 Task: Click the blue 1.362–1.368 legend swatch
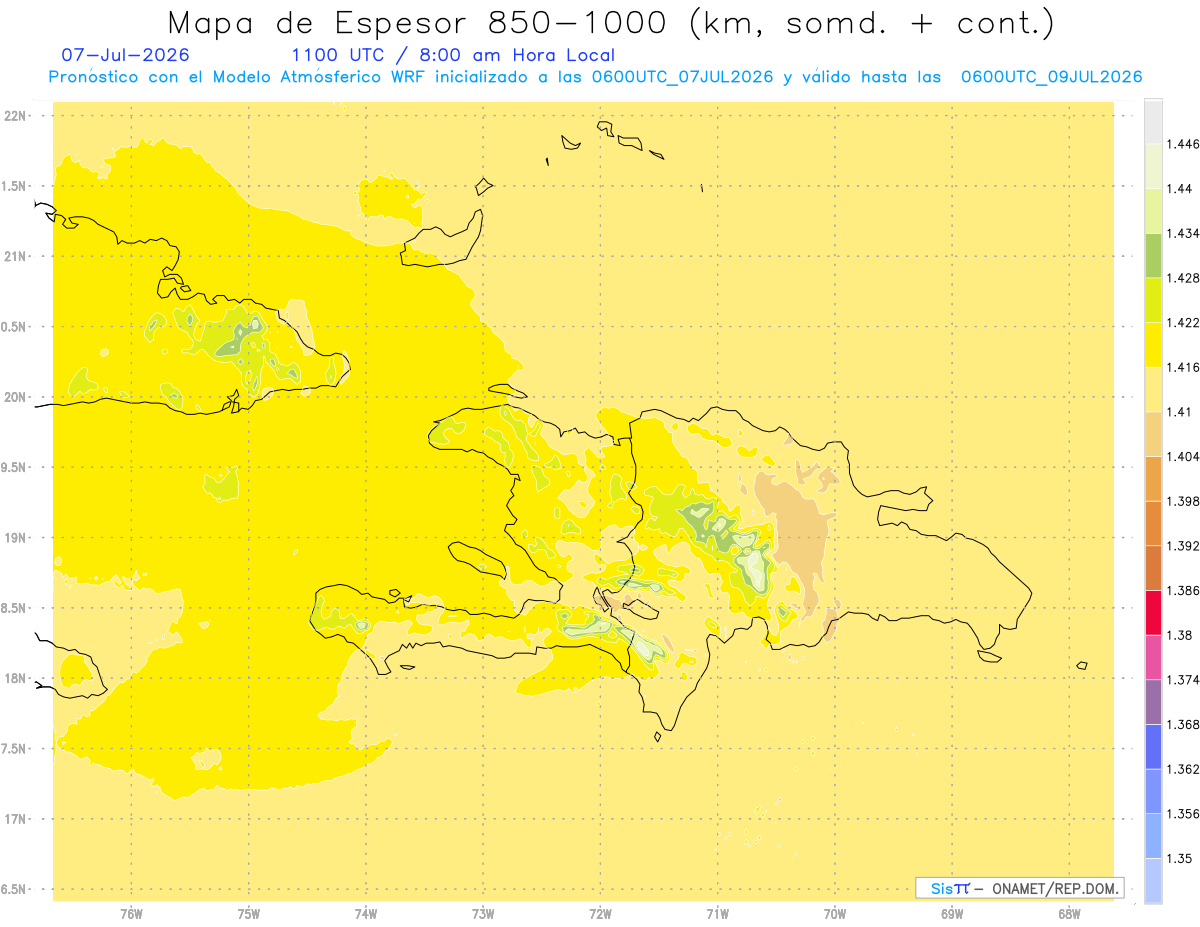(1153, 747)
